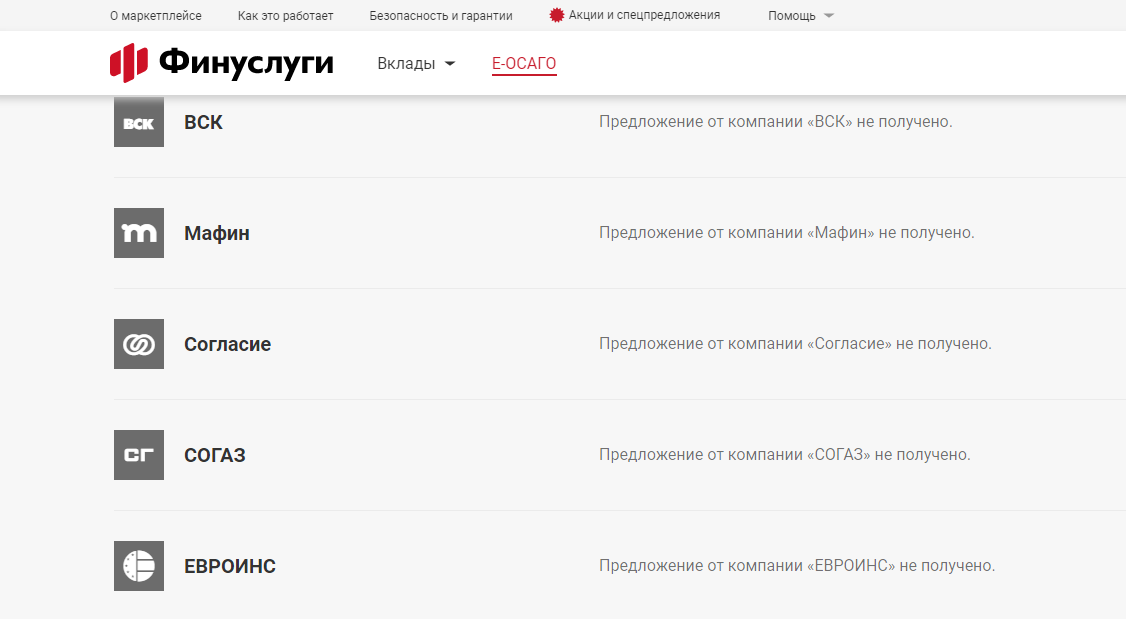Select the ВСК company name
Image resolution: width=1126 pixels, height=619 pixels.
[x=203, y=122]
